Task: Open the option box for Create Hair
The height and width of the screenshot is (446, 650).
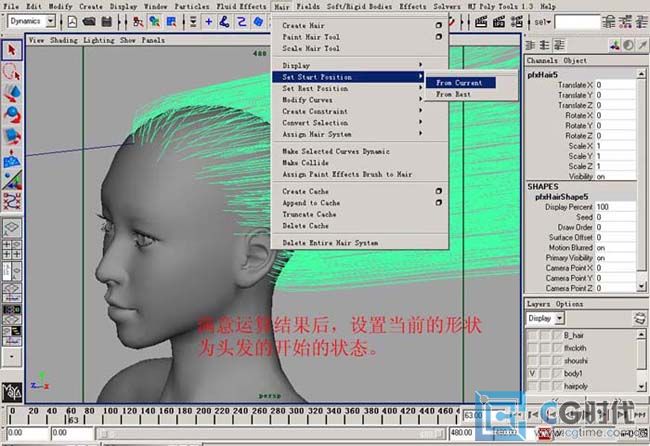Action: tap(438, 26)
